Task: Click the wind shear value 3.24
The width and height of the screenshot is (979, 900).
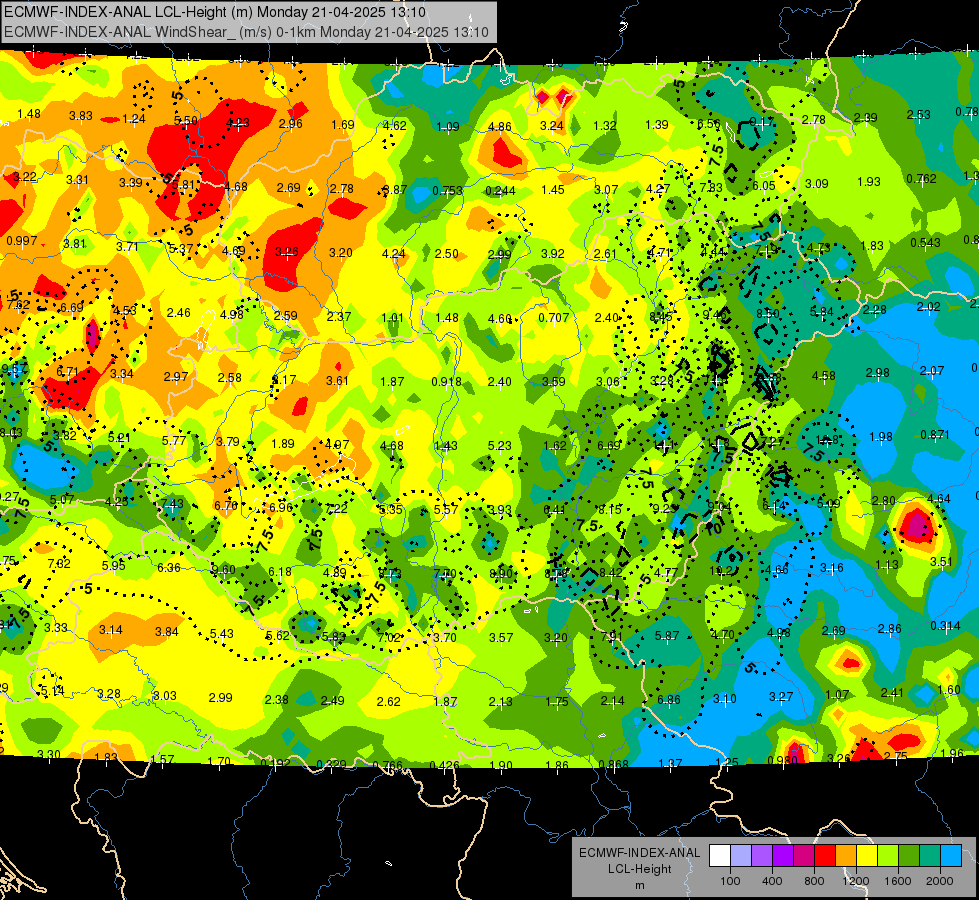Action: click(552, 126)
